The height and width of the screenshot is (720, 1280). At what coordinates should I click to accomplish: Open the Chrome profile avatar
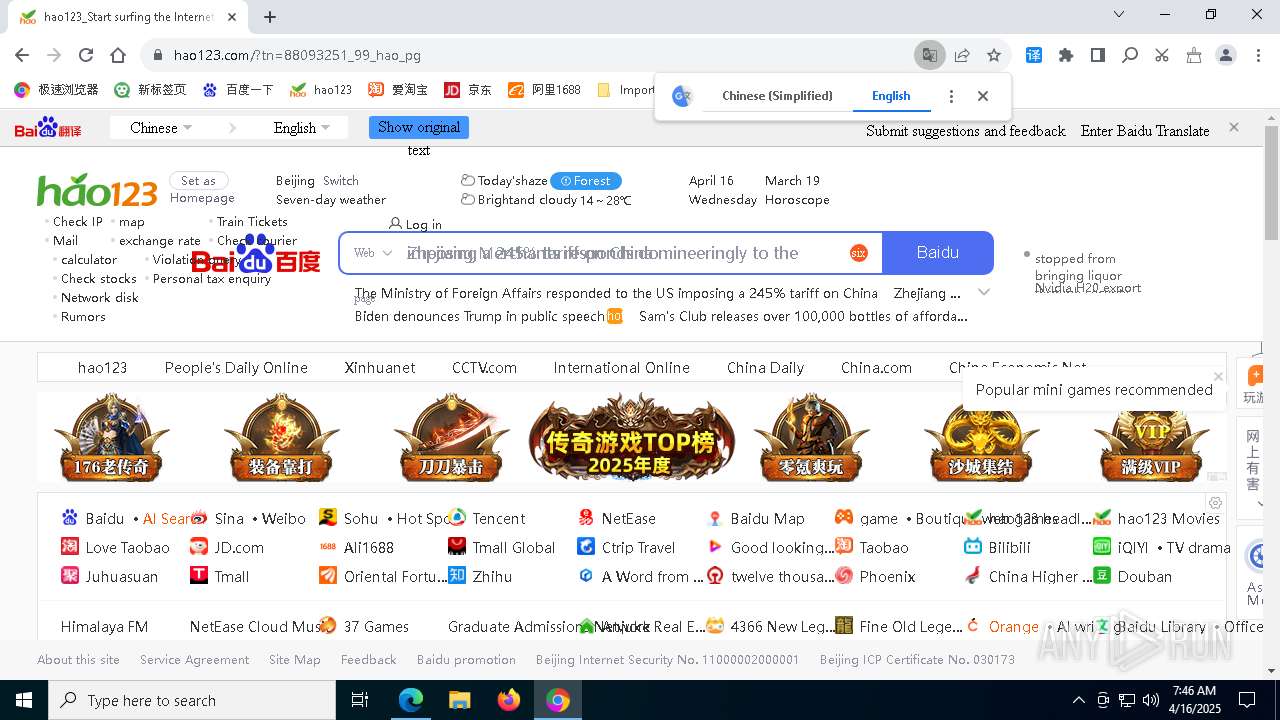(1226, 55)
